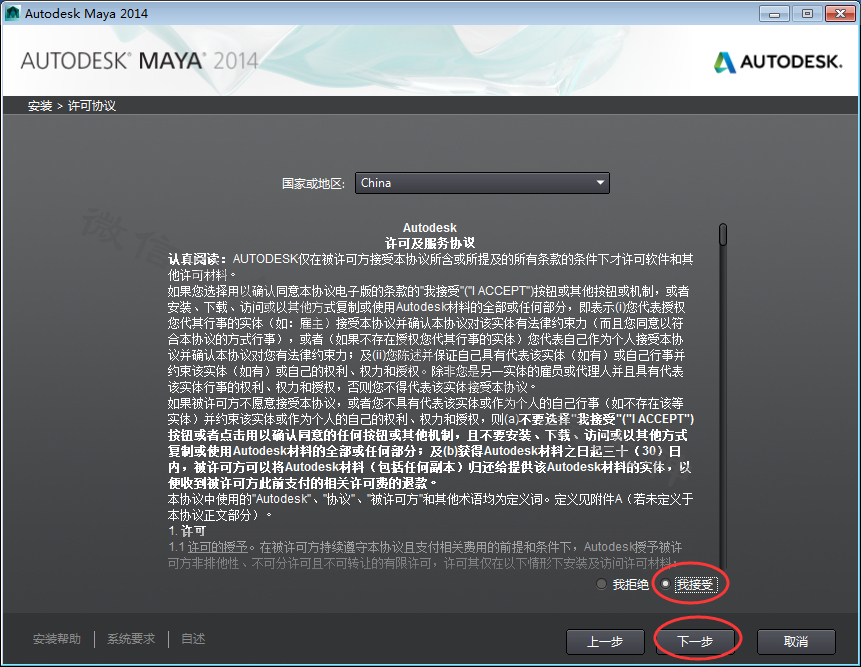
Task: Click the '1. 许可' section heading
Action: click(187, 531)
